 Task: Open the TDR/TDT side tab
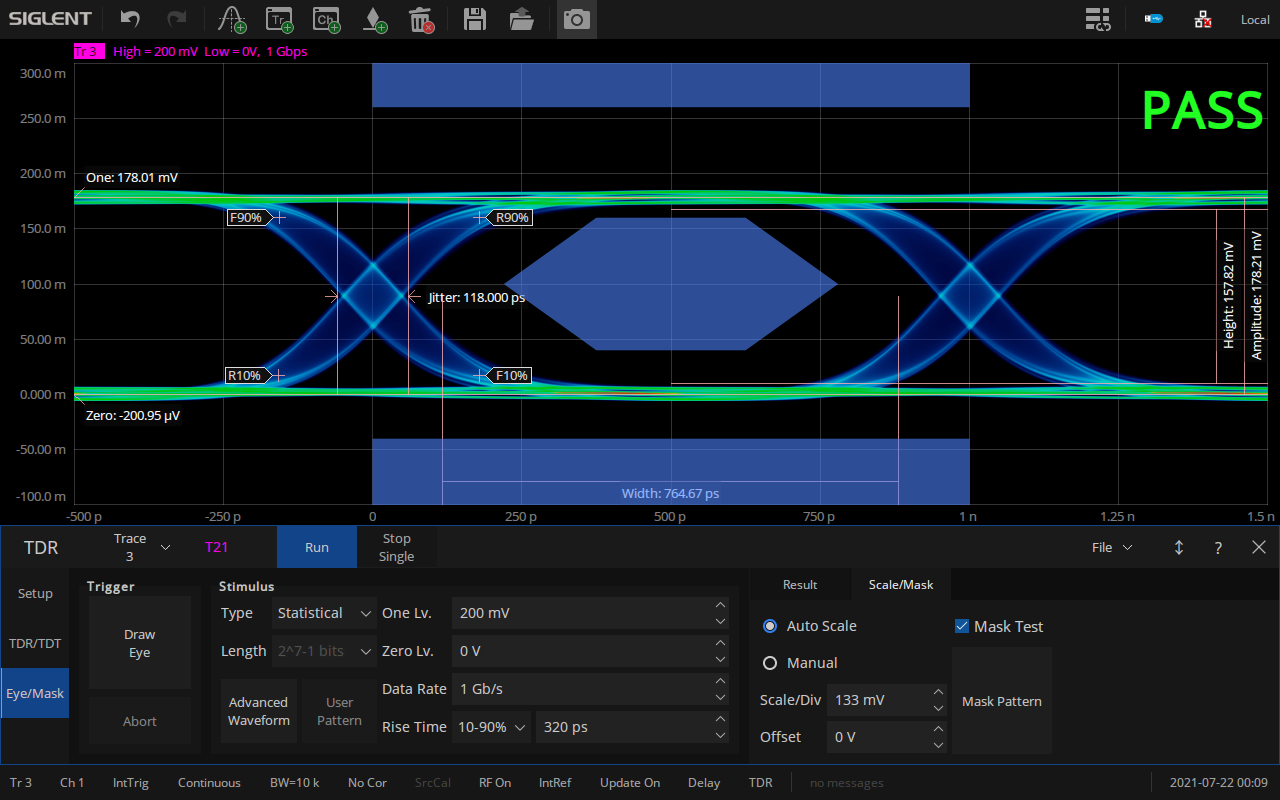[x=35, y=643]
